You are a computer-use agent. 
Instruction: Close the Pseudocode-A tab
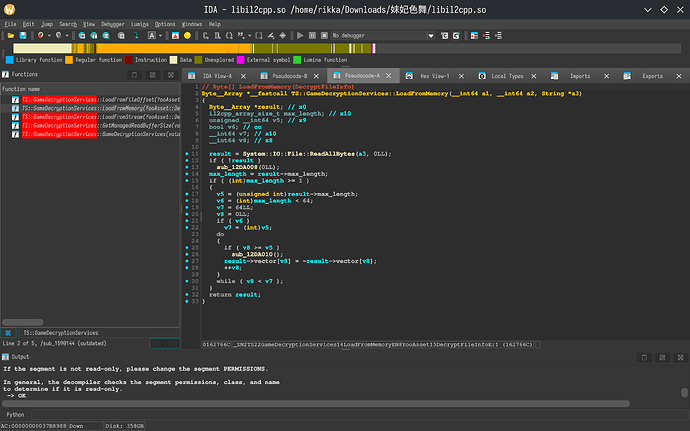coord(389,76)
